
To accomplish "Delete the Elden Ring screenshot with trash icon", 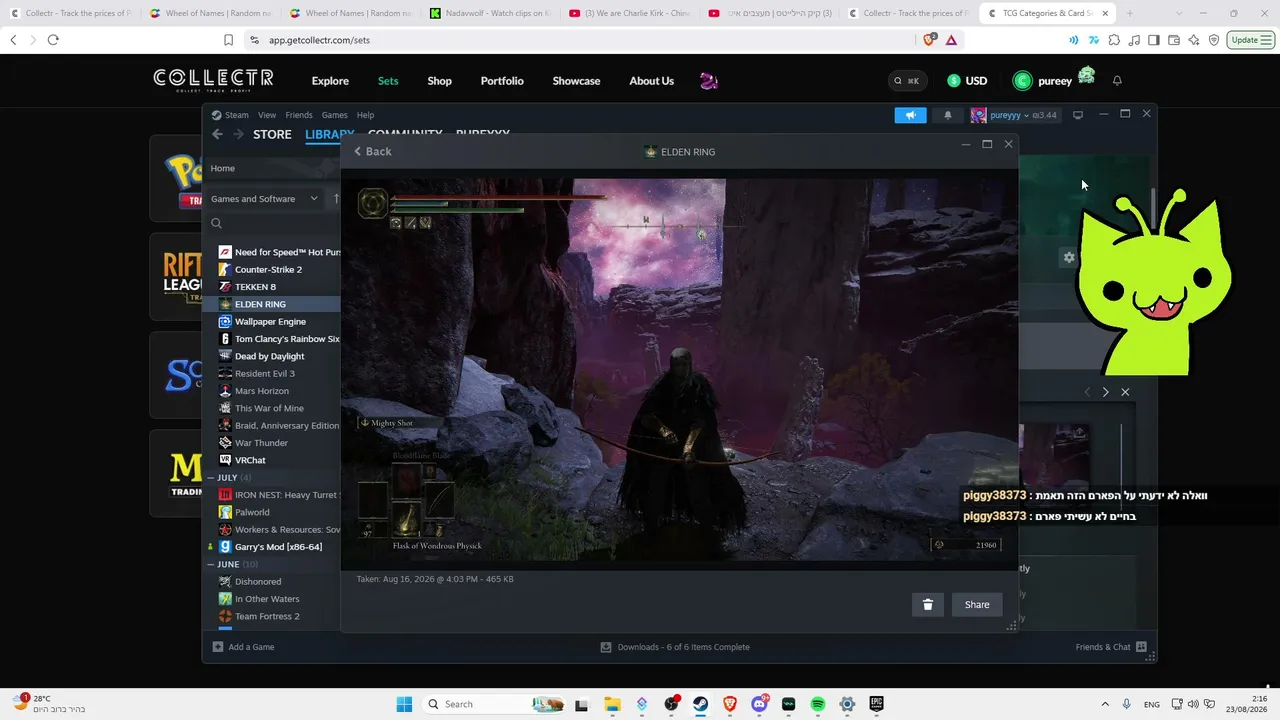I will pos(927,604).
